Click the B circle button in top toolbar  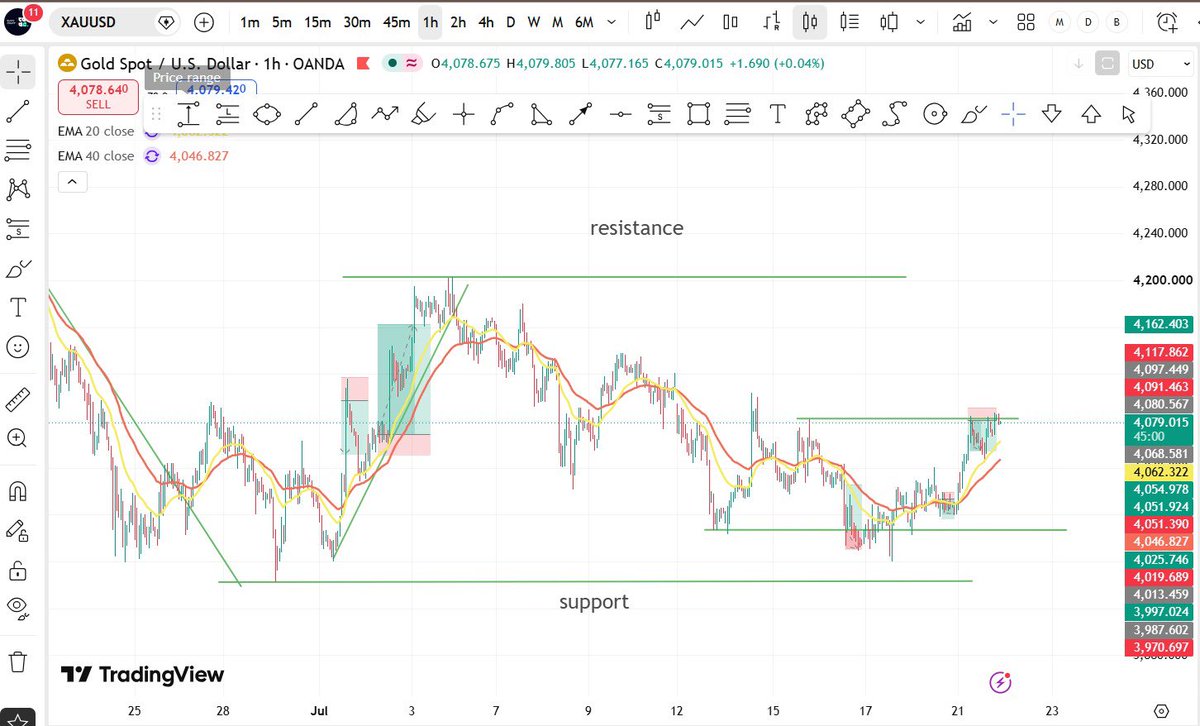point(1115,21)
